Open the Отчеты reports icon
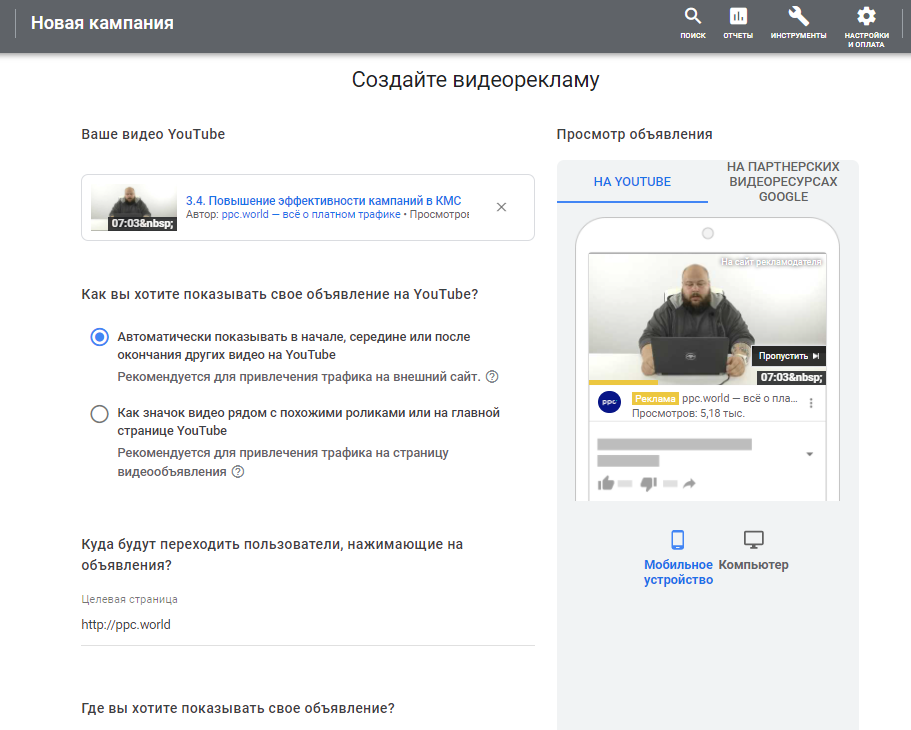 point(737,17)
